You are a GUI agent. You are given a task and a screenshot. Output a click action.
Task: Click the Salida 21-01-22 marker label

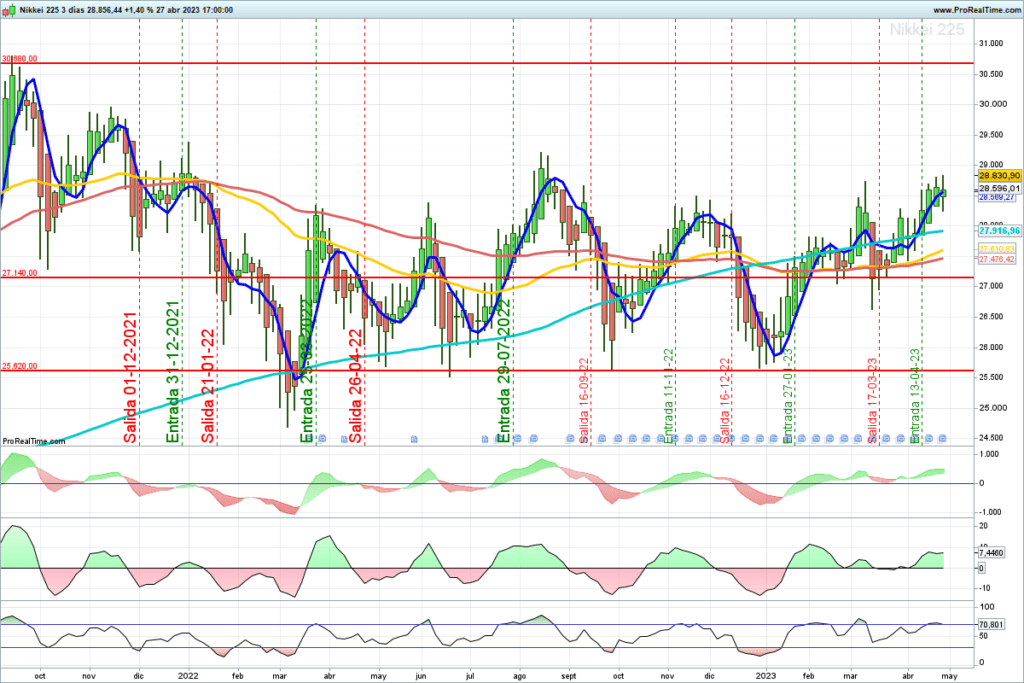[x=208, y=386]
